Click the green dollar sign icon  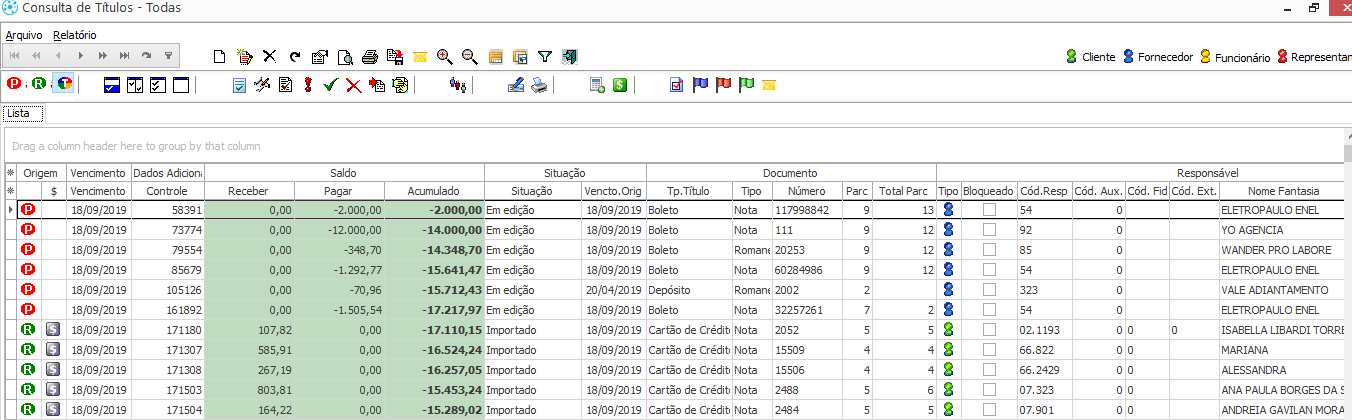(620, 85)
